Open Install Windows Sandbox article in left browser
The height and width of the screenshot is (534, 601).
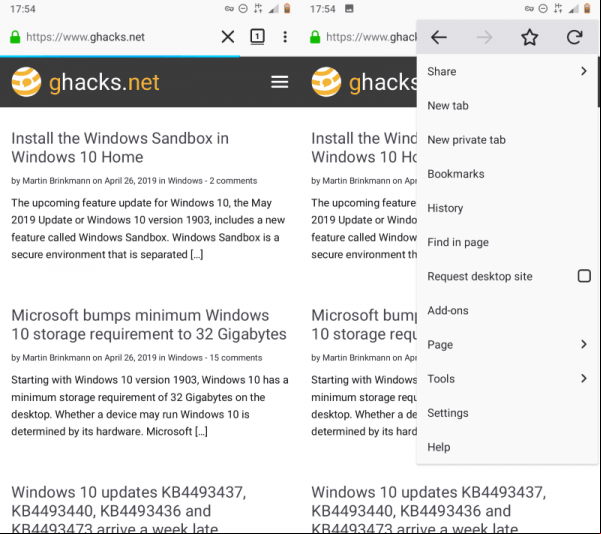(120, 148)
